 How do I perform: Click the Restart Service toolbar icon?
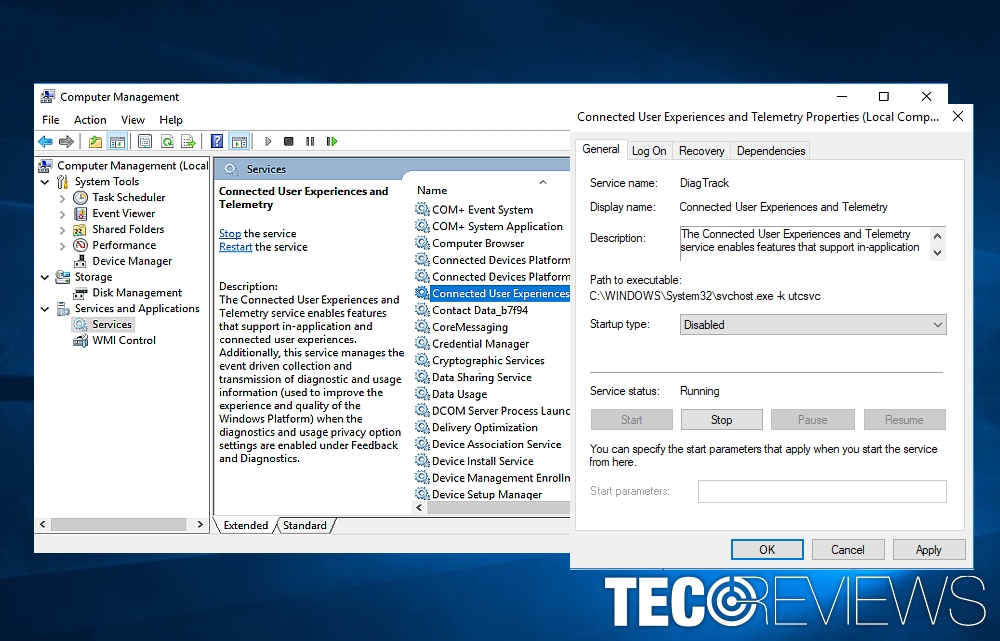(x=332, y=142)
